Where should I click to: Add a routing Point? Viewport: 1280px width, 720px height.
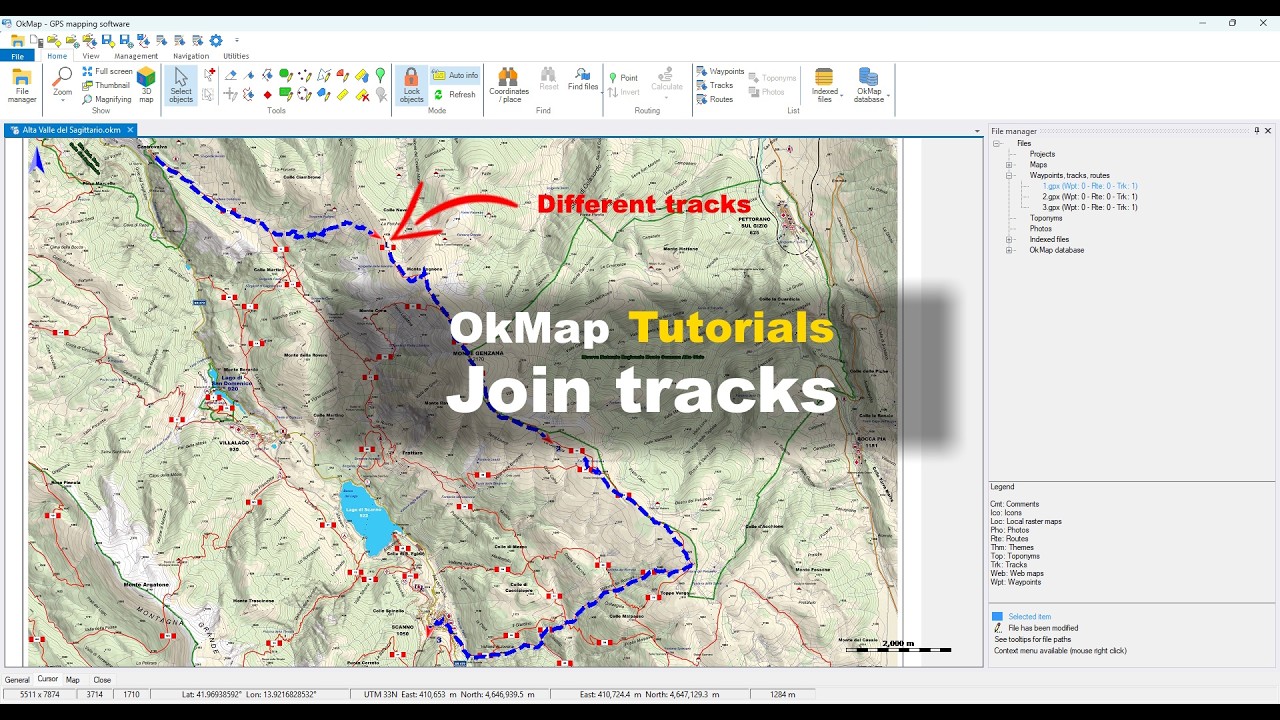click(x=623, y=78)
